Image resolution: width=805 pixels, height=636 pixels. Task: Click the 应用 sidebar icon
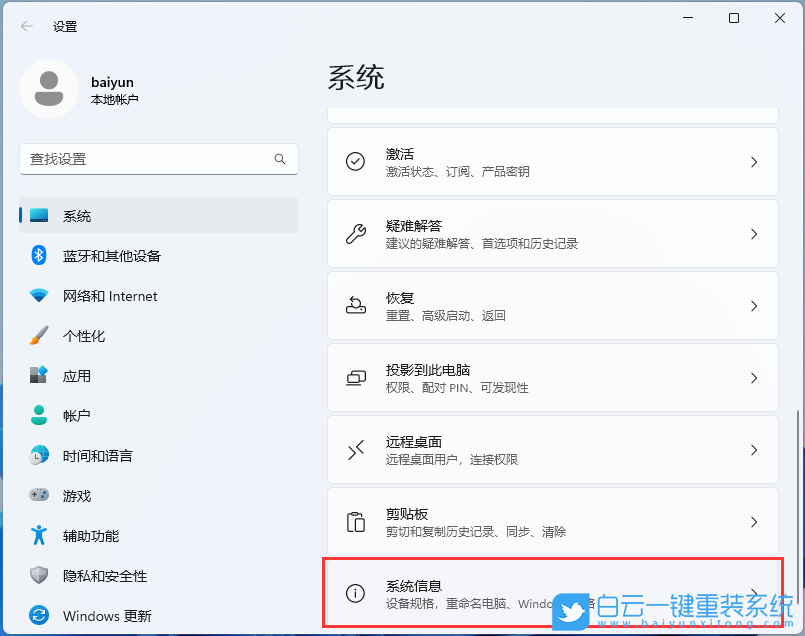pos(39,376)
